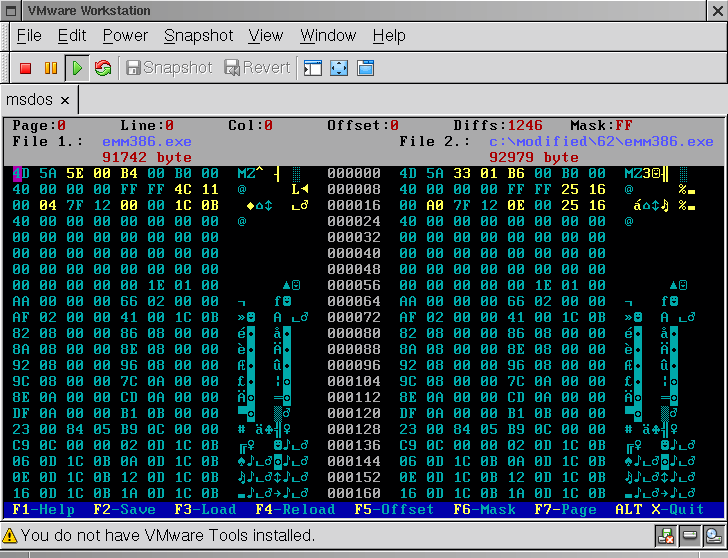Click the Offset:0 indicator
The width and height of the screenshot is (728, 558).
point(363,125)
